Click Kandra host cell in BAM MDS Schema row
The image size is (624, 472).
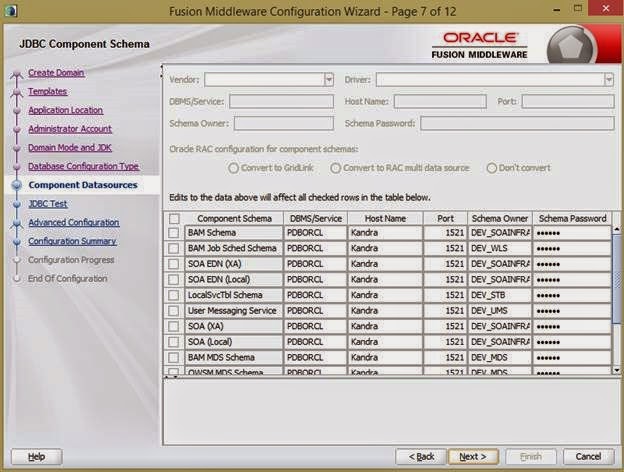(385, 357)
